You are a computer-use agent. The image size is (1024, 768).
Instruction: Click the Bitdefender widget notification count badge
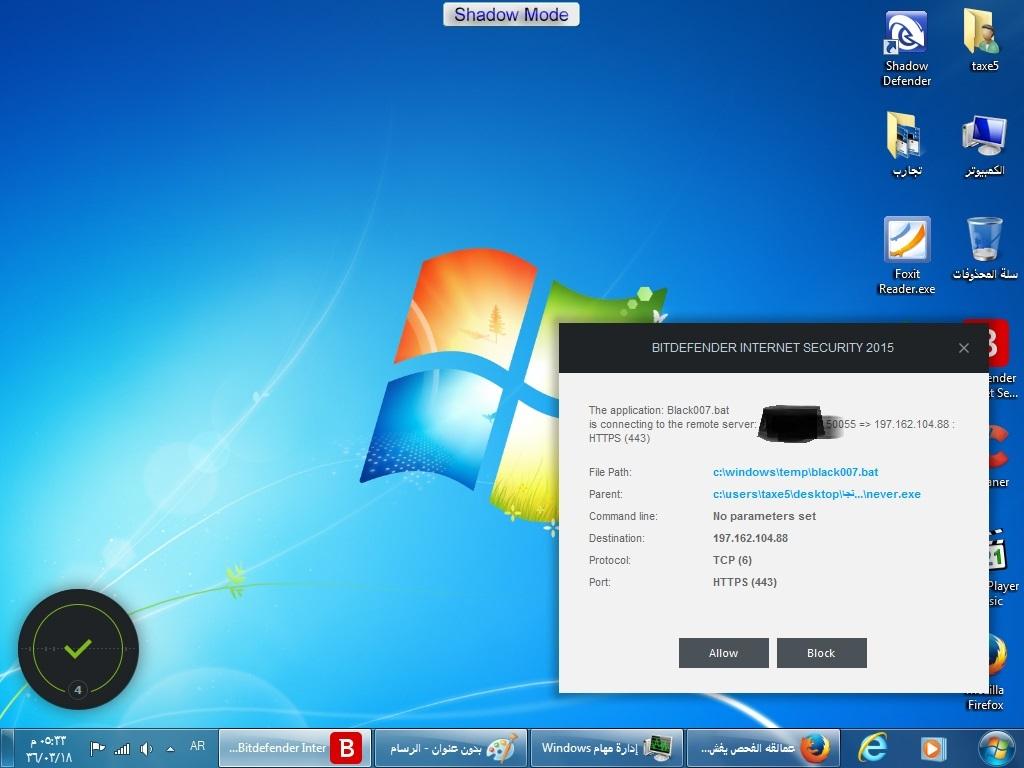(x=78, y=690)
